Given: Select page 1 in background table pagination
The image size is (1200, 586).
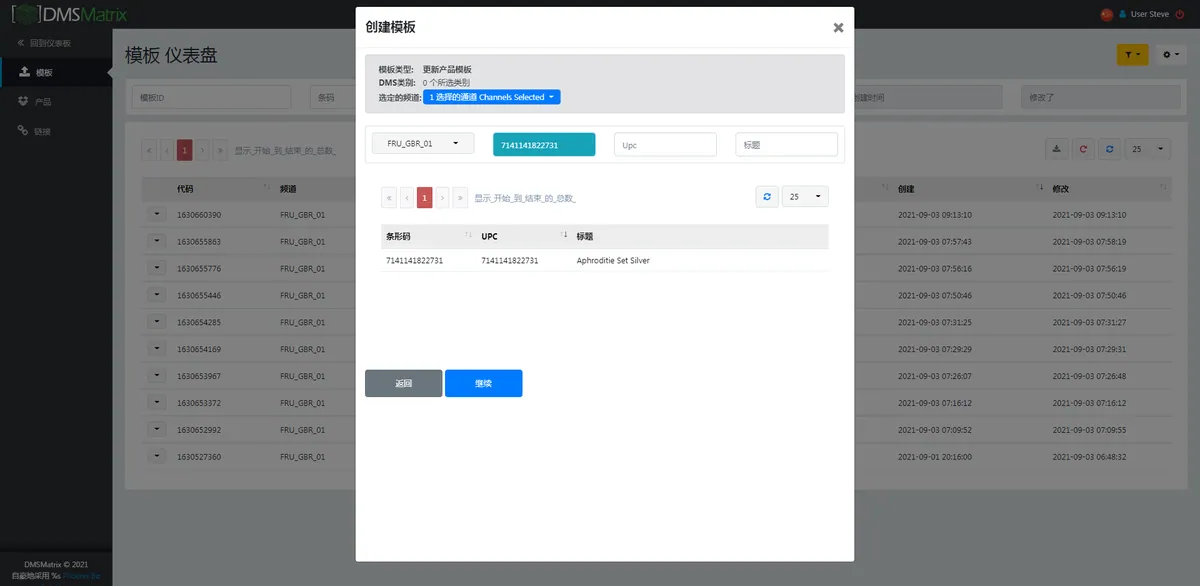Looking at the screenshot, I should tap(184, 150).
